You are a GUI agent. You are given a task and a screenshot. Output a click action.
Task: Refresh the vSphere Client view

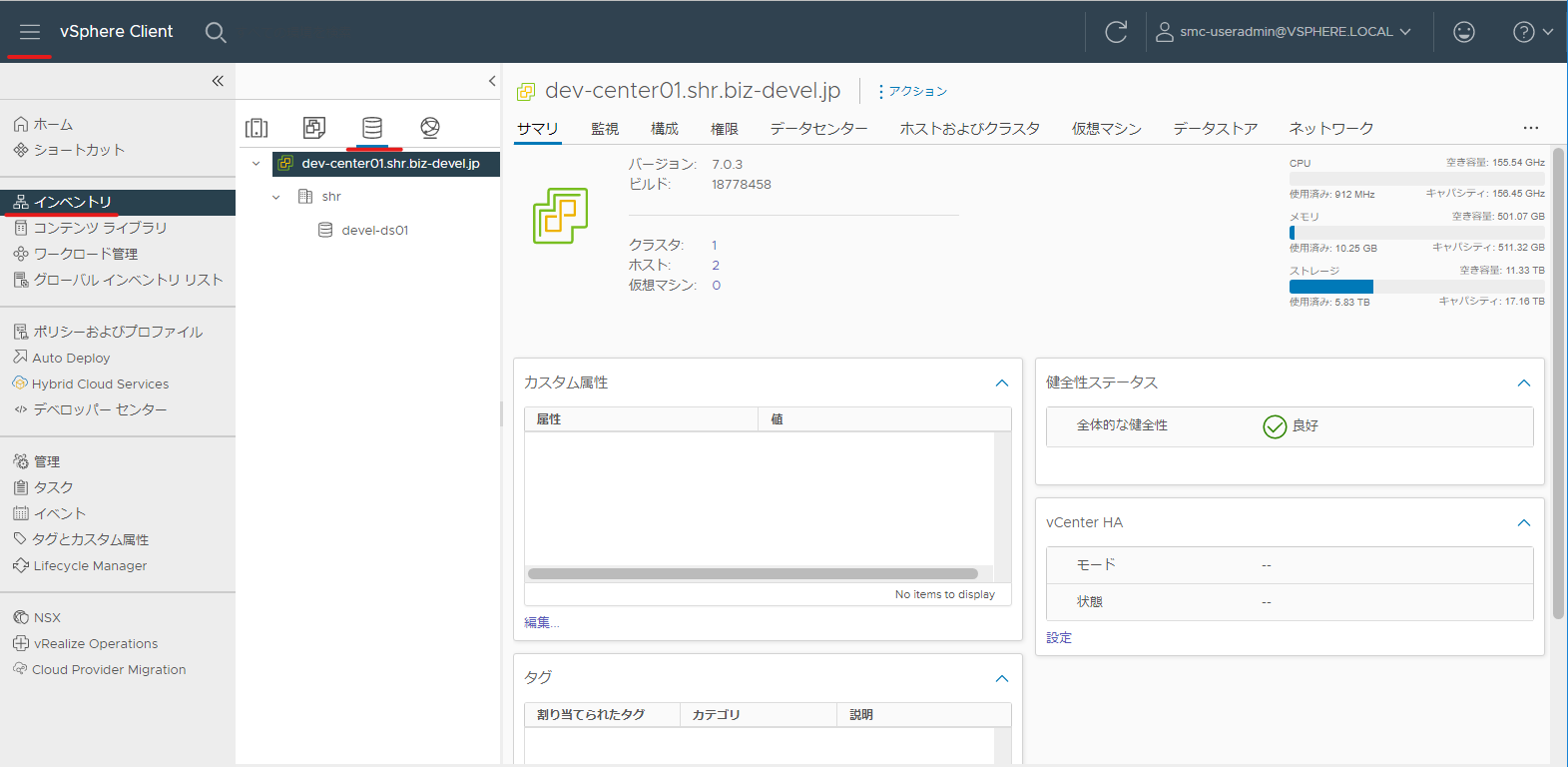coord(1116,32)
